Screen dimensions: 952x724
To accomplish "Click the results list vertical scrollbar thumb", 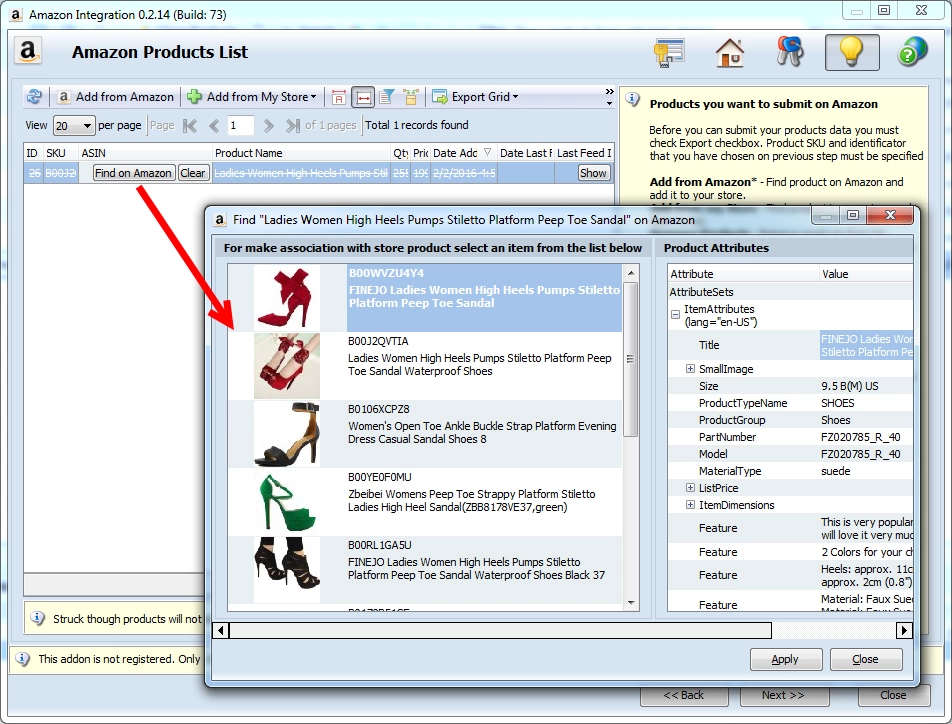I will pos(631,358).
